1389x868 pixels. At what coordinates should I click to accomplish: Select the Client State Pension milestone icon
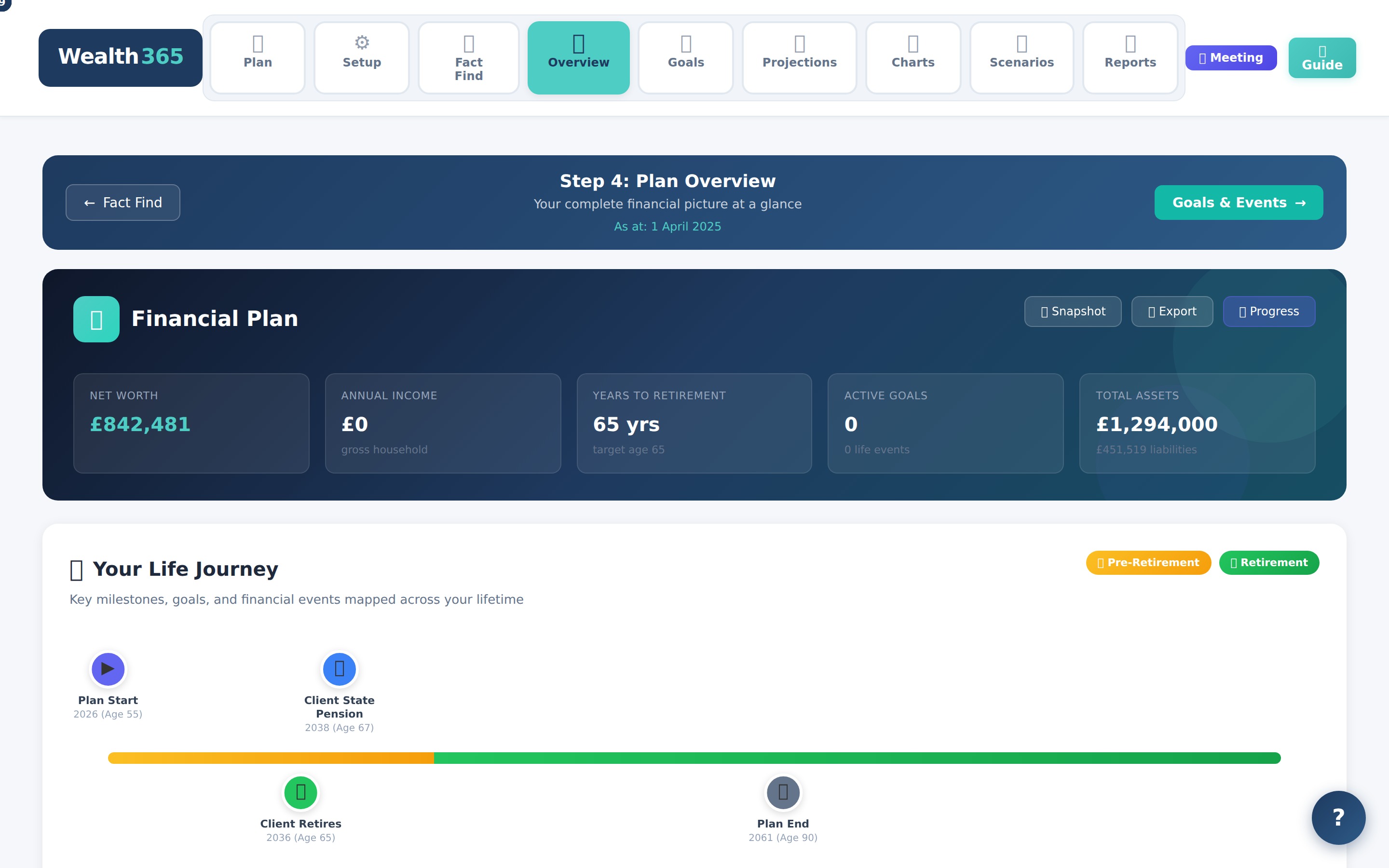339,668
